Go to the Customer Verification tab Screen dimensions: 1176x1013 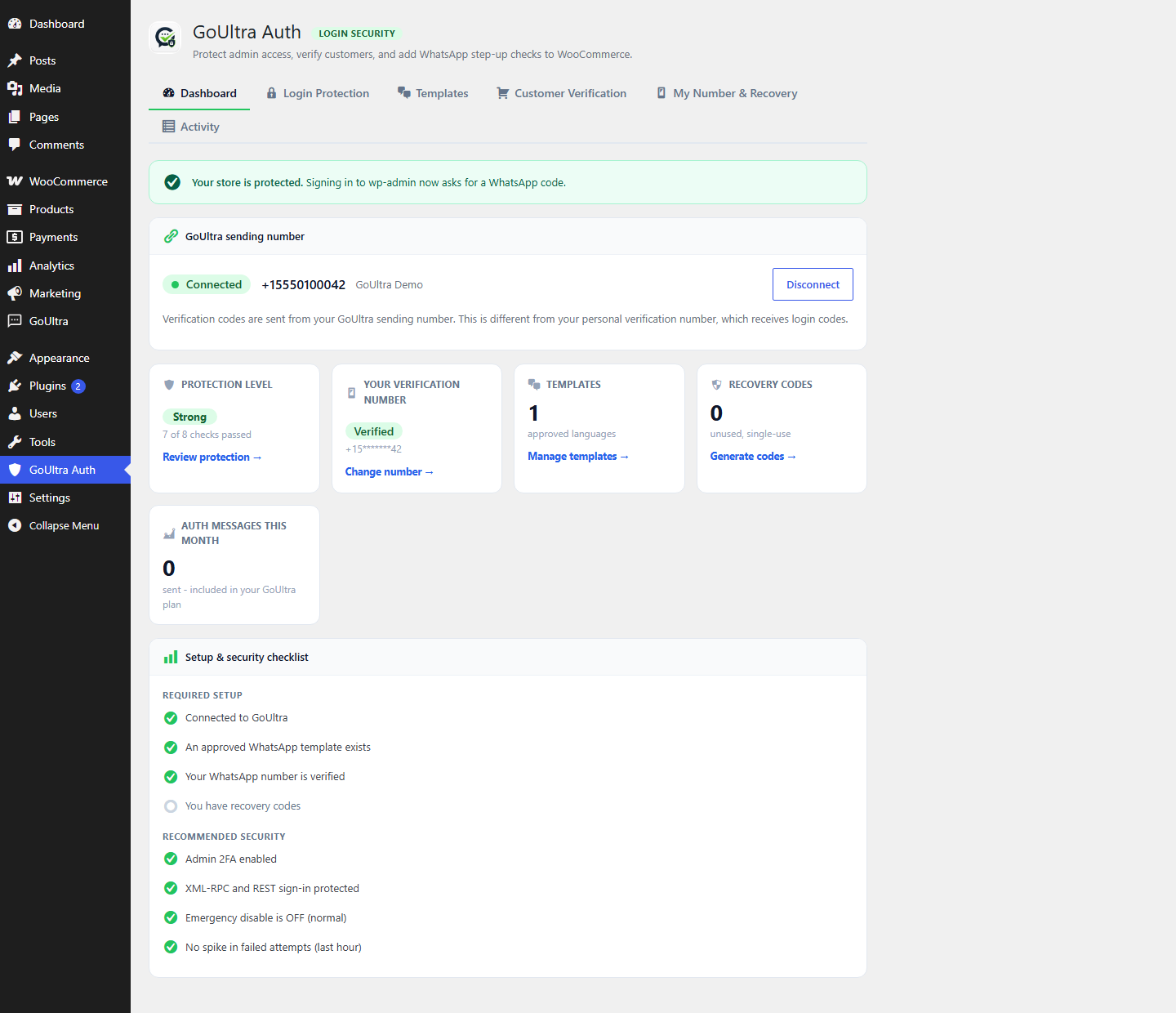[562, 93]
